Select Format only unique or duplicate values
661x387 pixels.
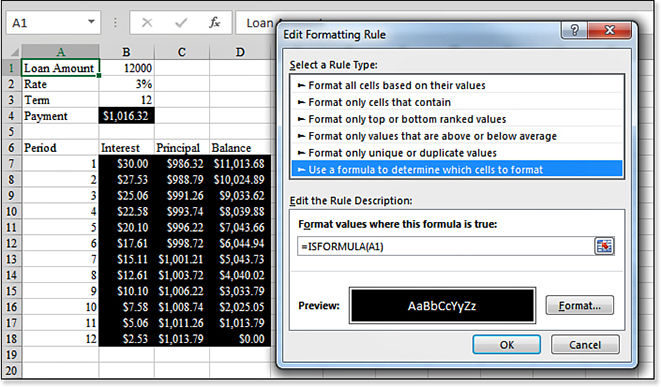click(x=457, y=153)
